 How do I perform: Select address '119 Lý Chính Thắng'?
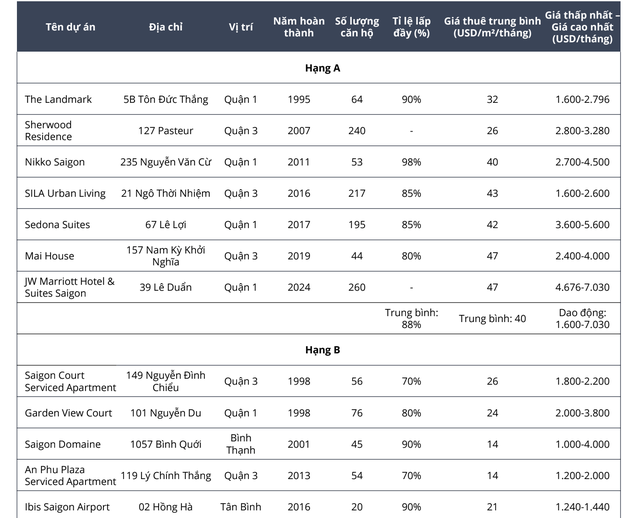(x=166, y=476)
